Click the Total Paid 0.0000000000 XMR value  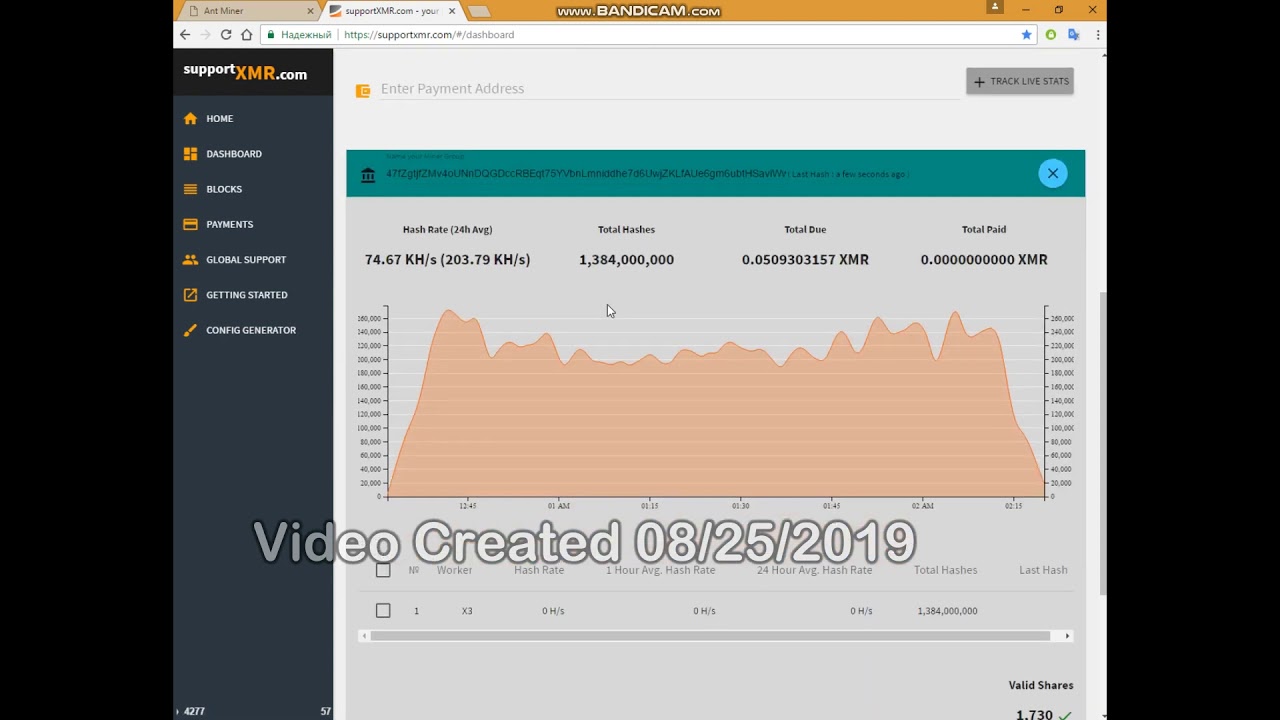pos(984,259)
